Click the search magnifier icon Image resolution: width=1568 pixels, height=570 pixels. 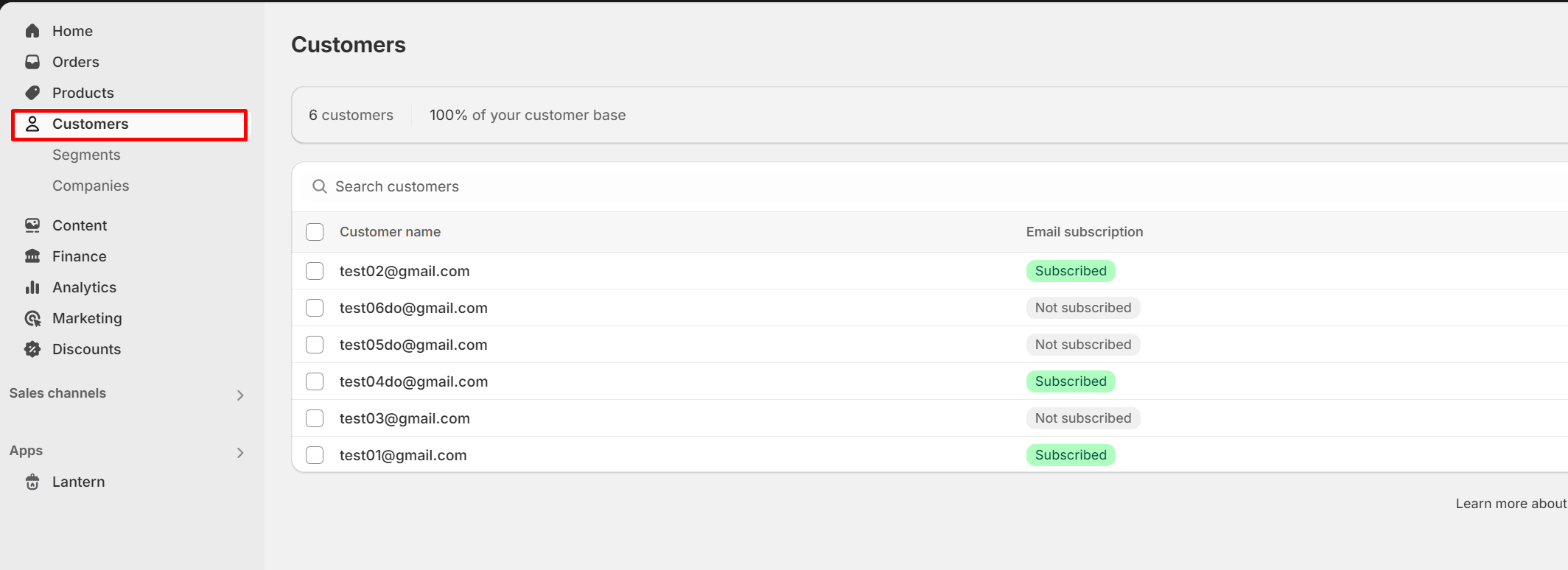pos(319,186)
